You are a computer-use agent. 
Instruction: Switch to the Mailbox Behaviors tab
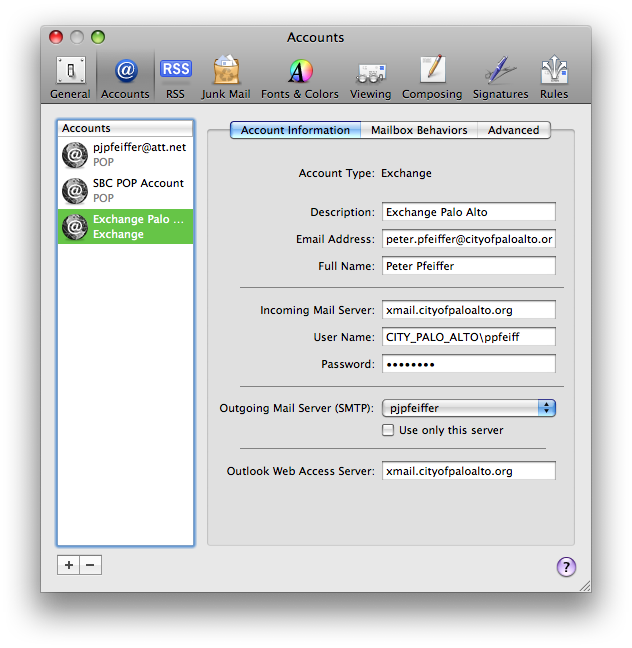tap(419, 130)
